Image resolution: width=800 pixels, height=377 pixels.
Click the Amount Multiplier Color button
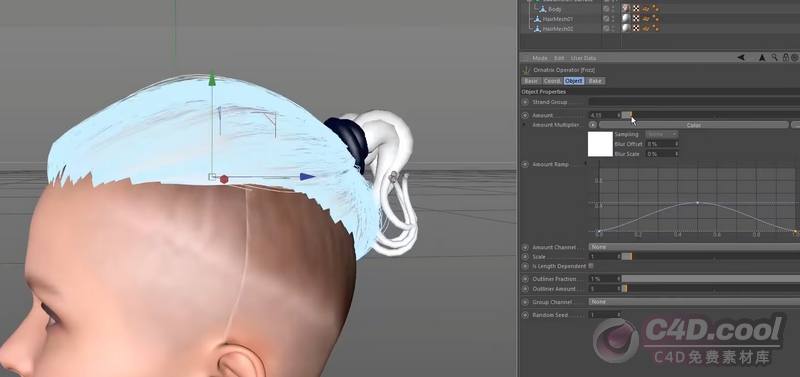pos(693,125)
